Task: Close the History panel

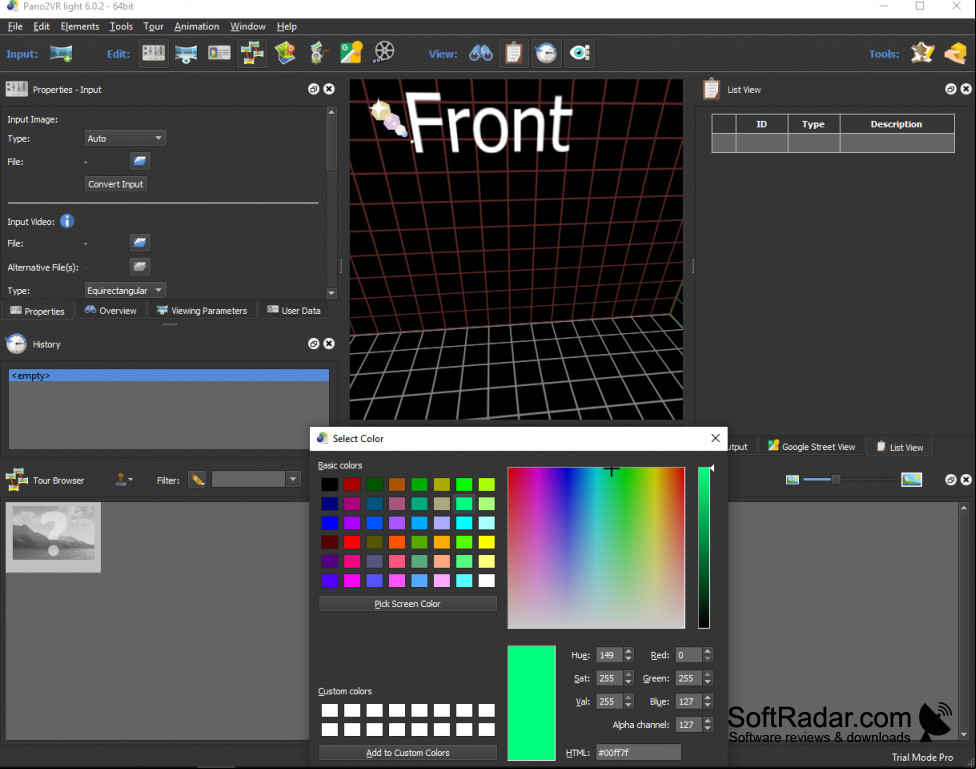Action: pyautogui.click(x=329, y=344)
